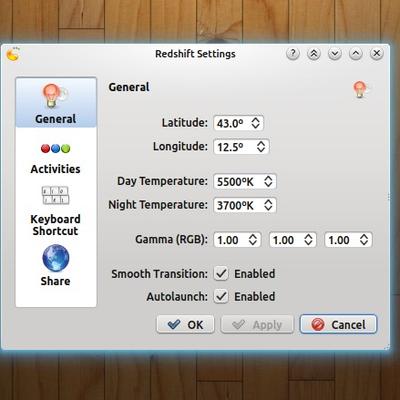The image size is (400, 400).
Task: Click the first Gamma (red) value field
Action: point(237,240)
